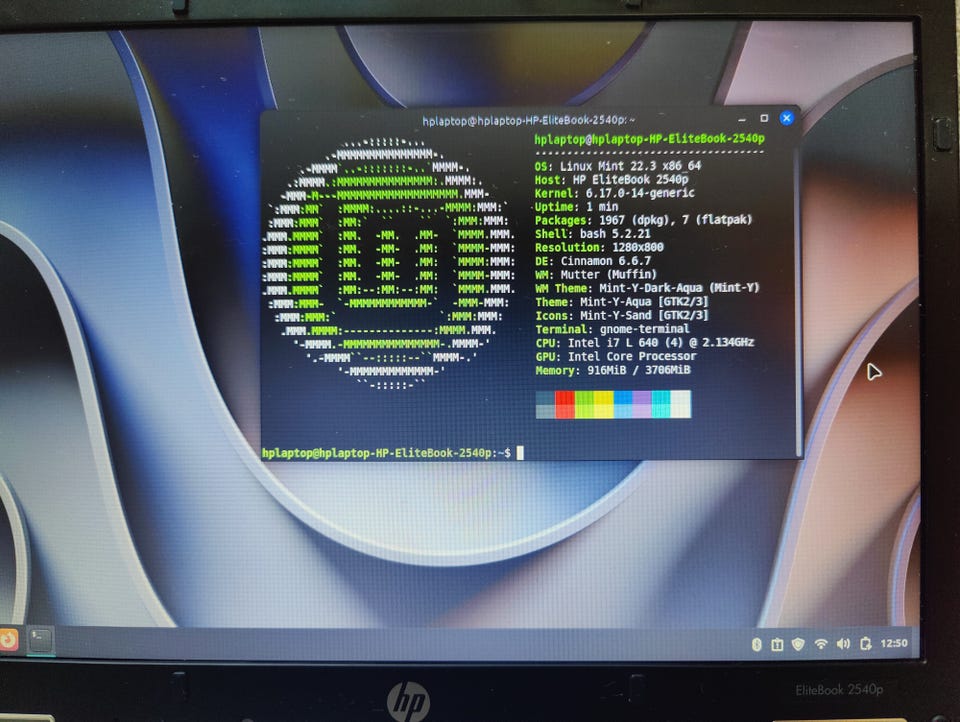Click the terminal title bar text
This screenshot has height=722, width=960.
[x=528, y=120]
